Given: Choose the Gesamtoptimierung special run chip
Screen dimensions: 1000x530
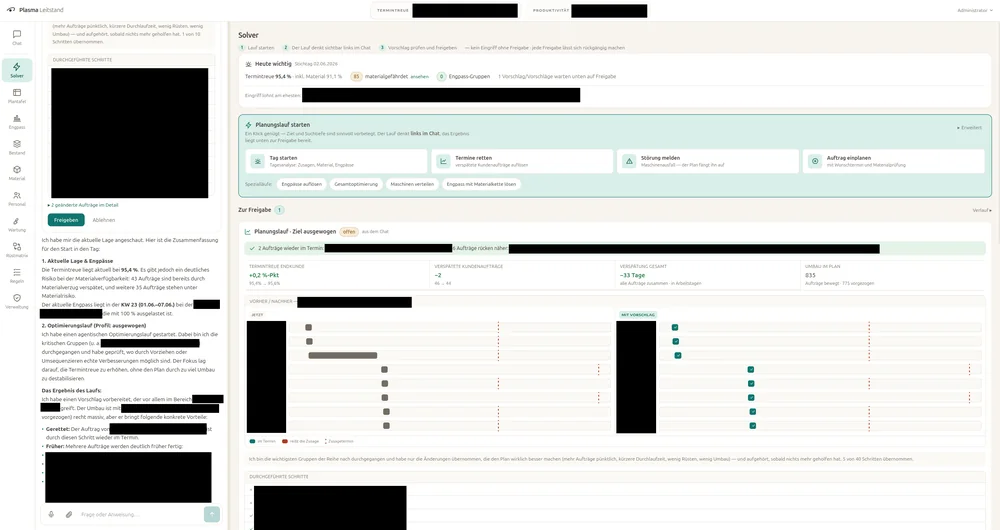Looking at the screenshot, I should pos(356,184).
